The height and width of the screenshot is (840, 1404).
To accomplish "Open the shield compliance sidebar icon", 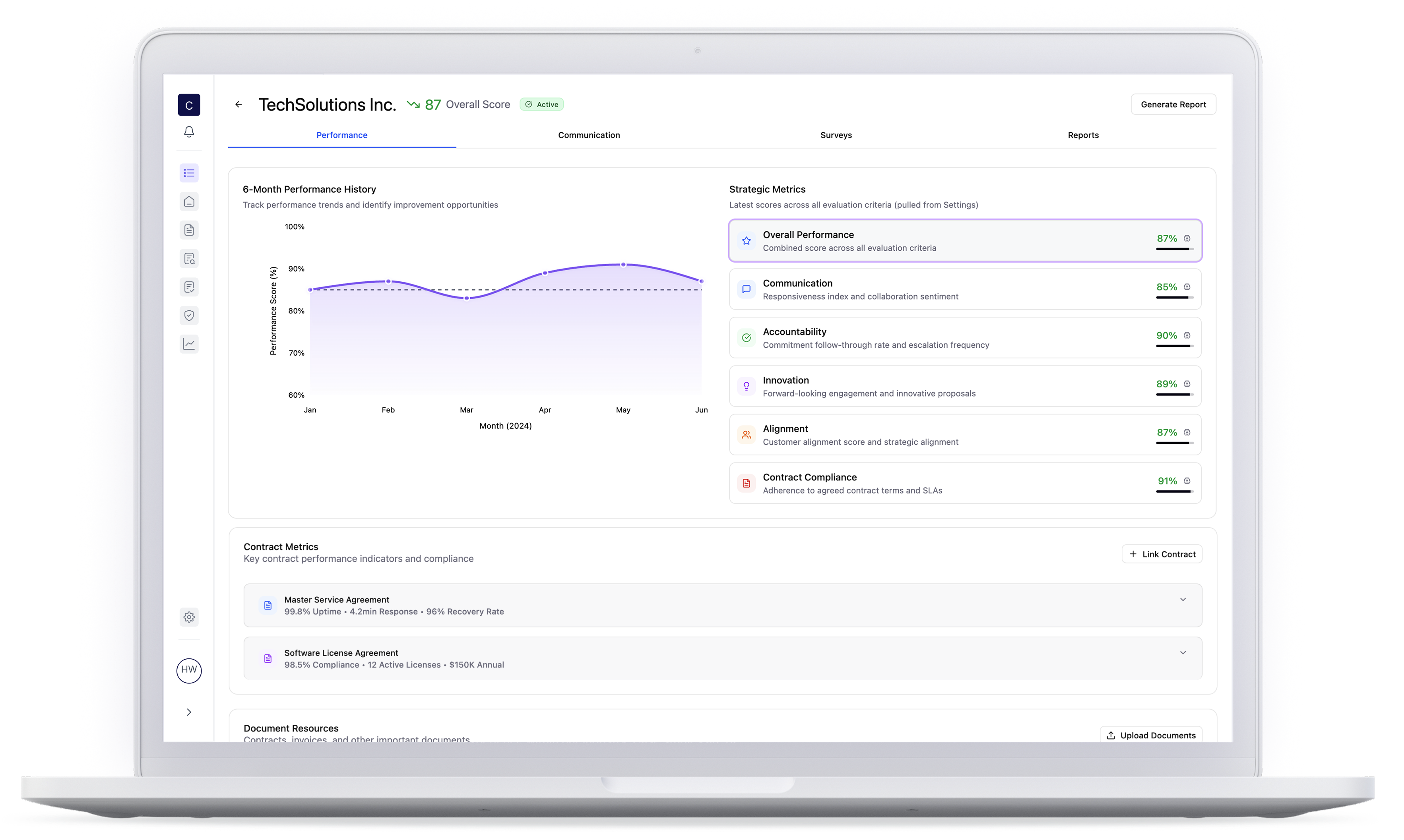I will click(189, 315).
